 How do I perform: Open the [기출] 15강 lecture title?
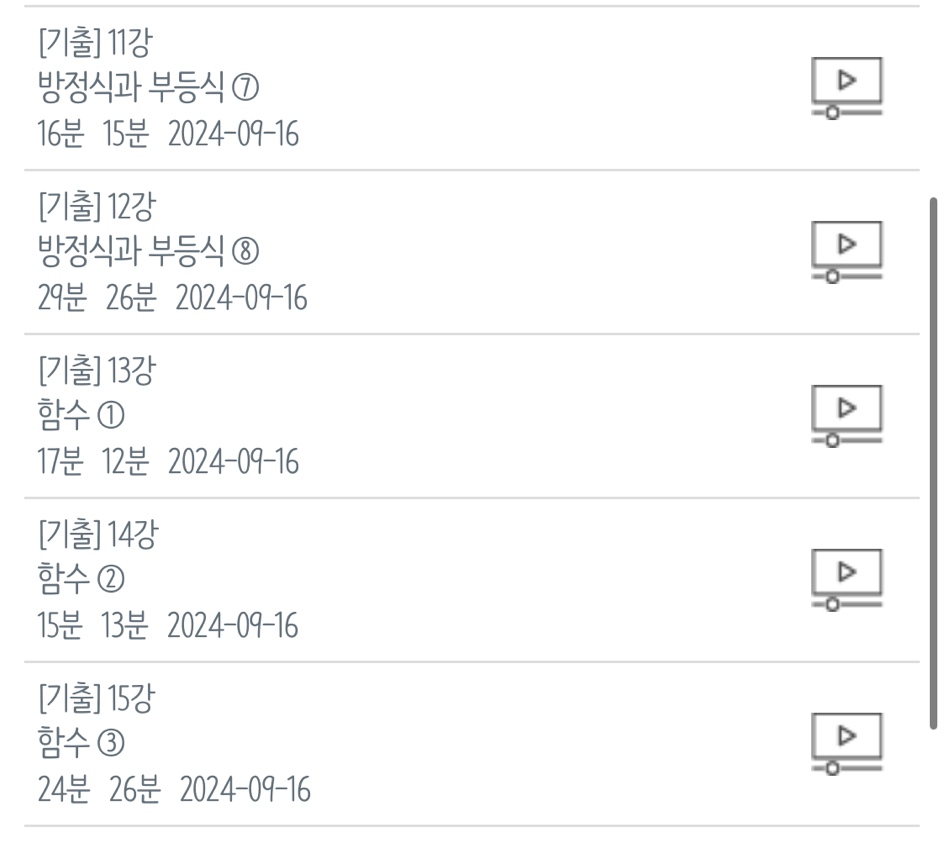point(97,699)
